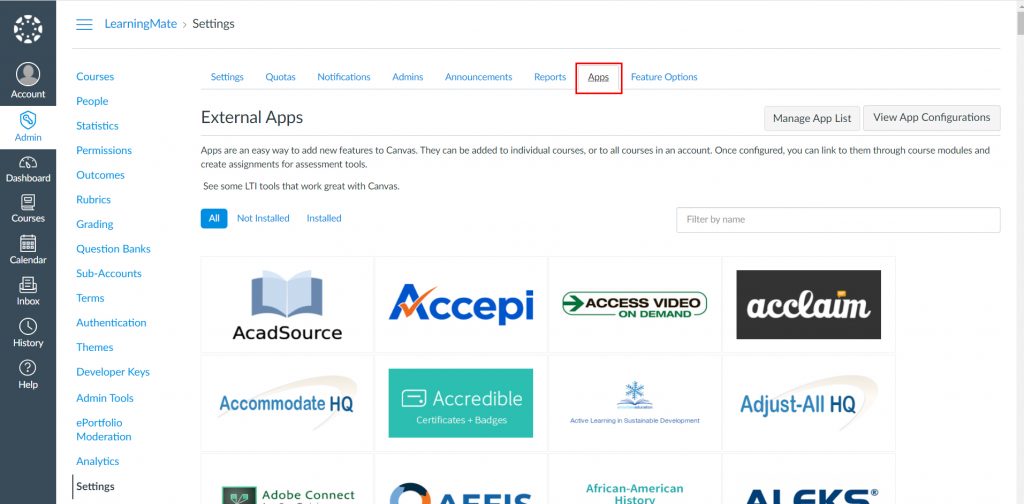Viewport: 1024px width, 504px height.
Task: Open the Terms link
Action: (90, 298)
